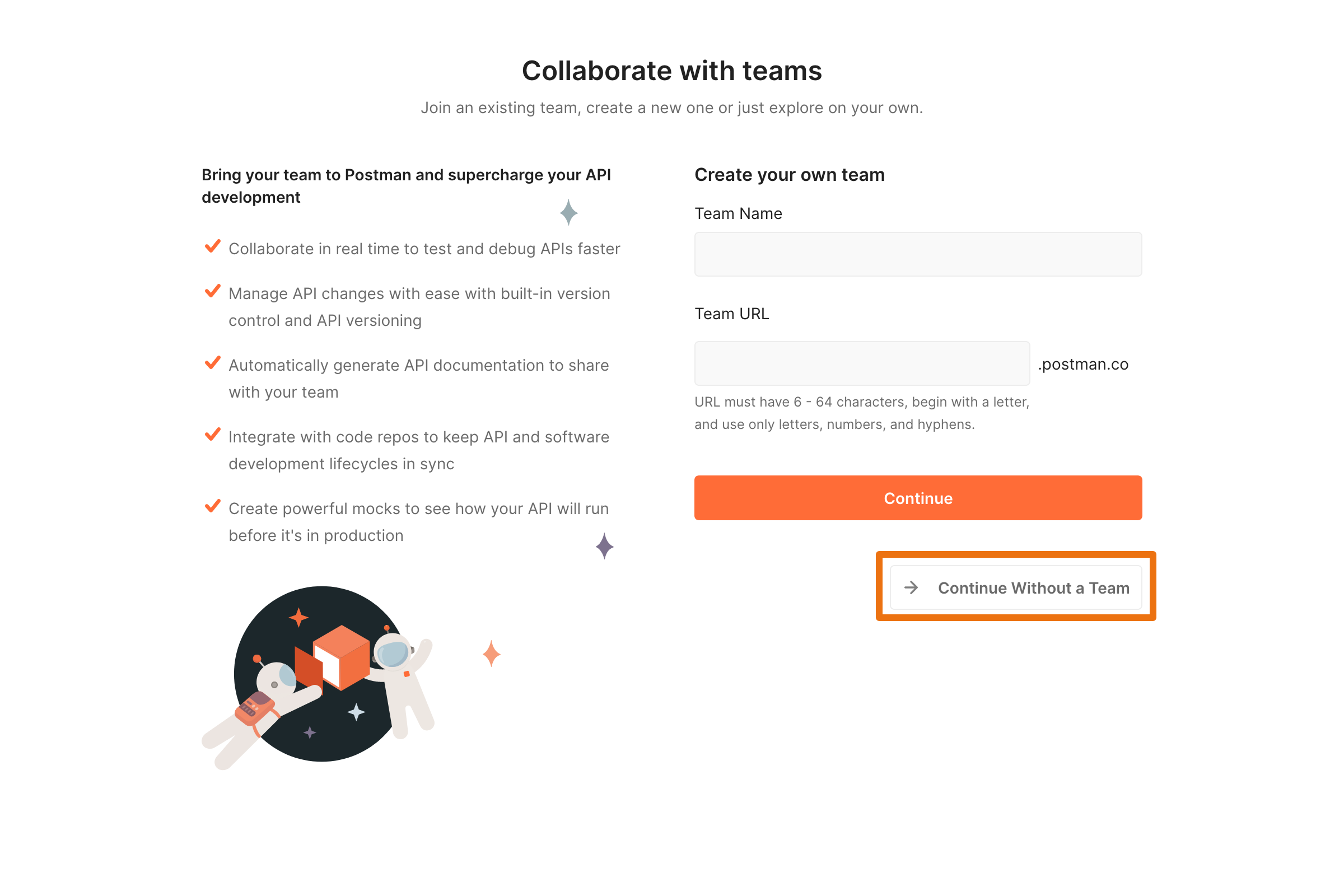Click the Collaborate with teams heading
Viewport: 1344px width, 896px height.
click(x=672, y=71)
